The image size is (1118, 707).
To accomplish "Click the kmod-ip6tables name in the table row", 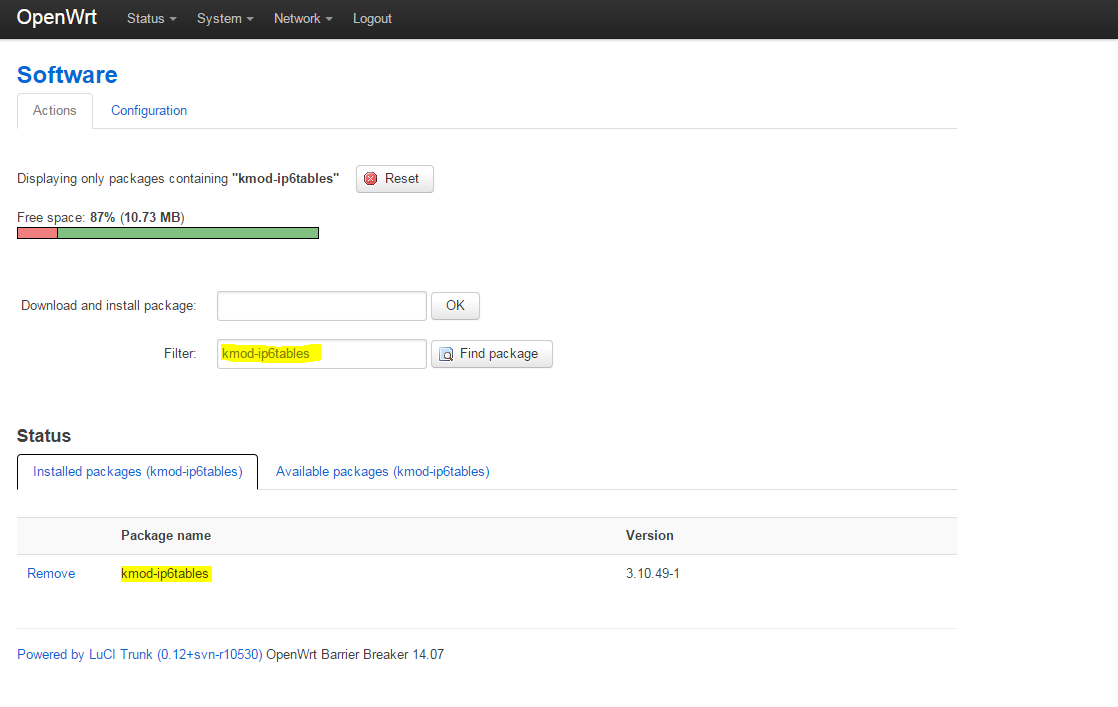I will 165,574.
